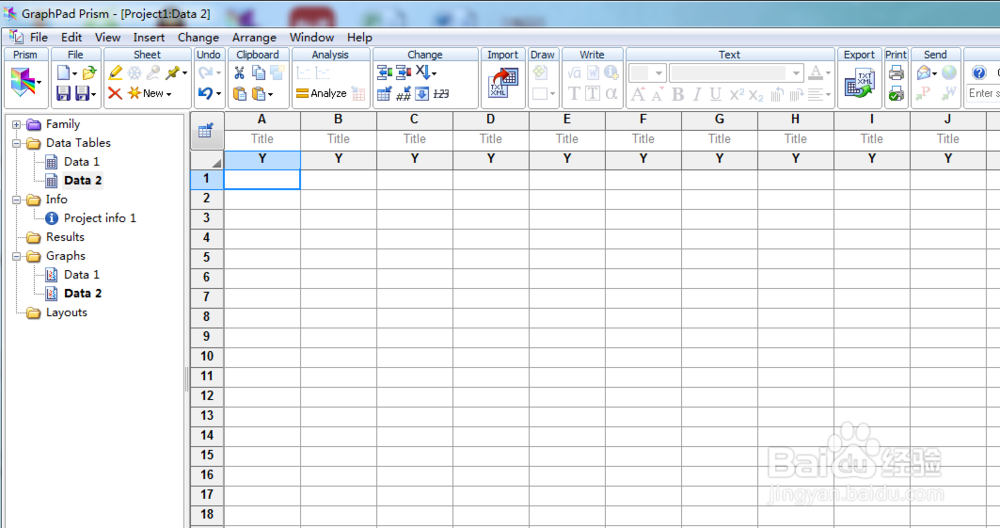Click the Undo arrow icon

pyautogui.click(x=205, y=93)
